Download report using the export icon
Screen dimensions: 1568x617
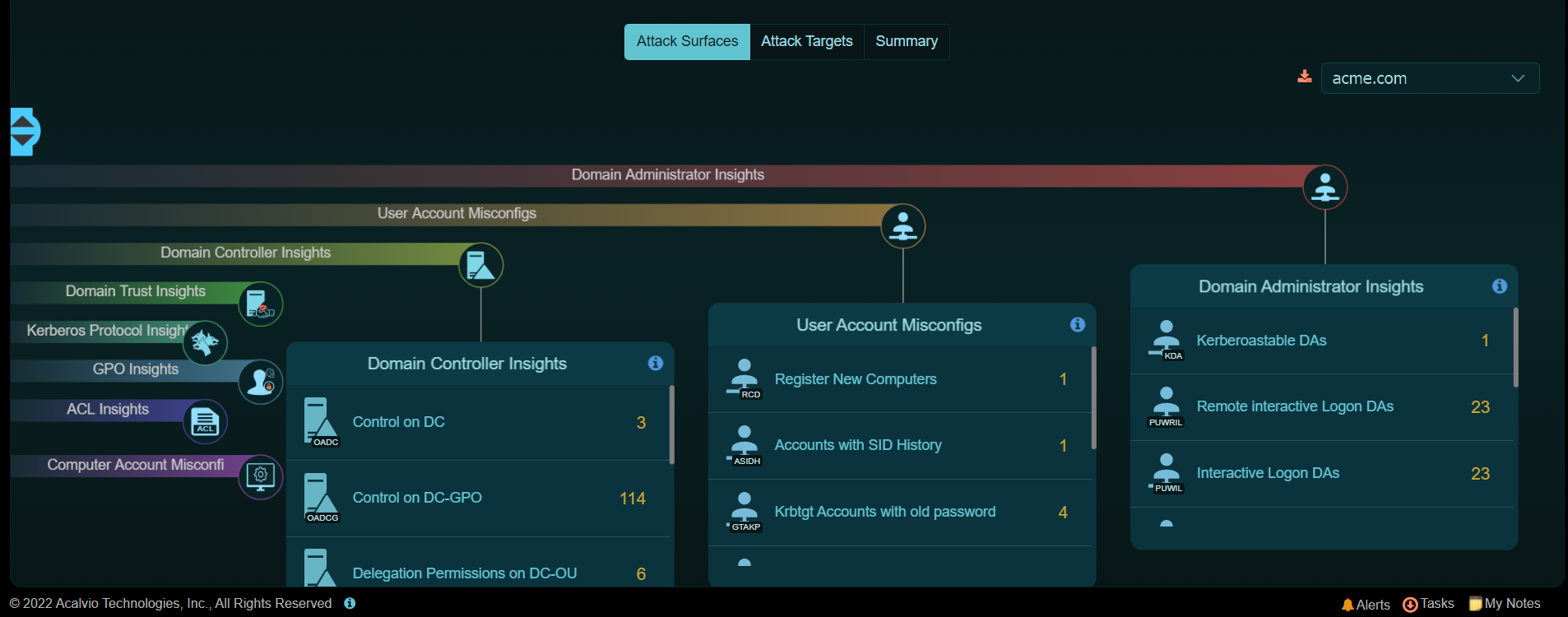tap(1305, 77)
